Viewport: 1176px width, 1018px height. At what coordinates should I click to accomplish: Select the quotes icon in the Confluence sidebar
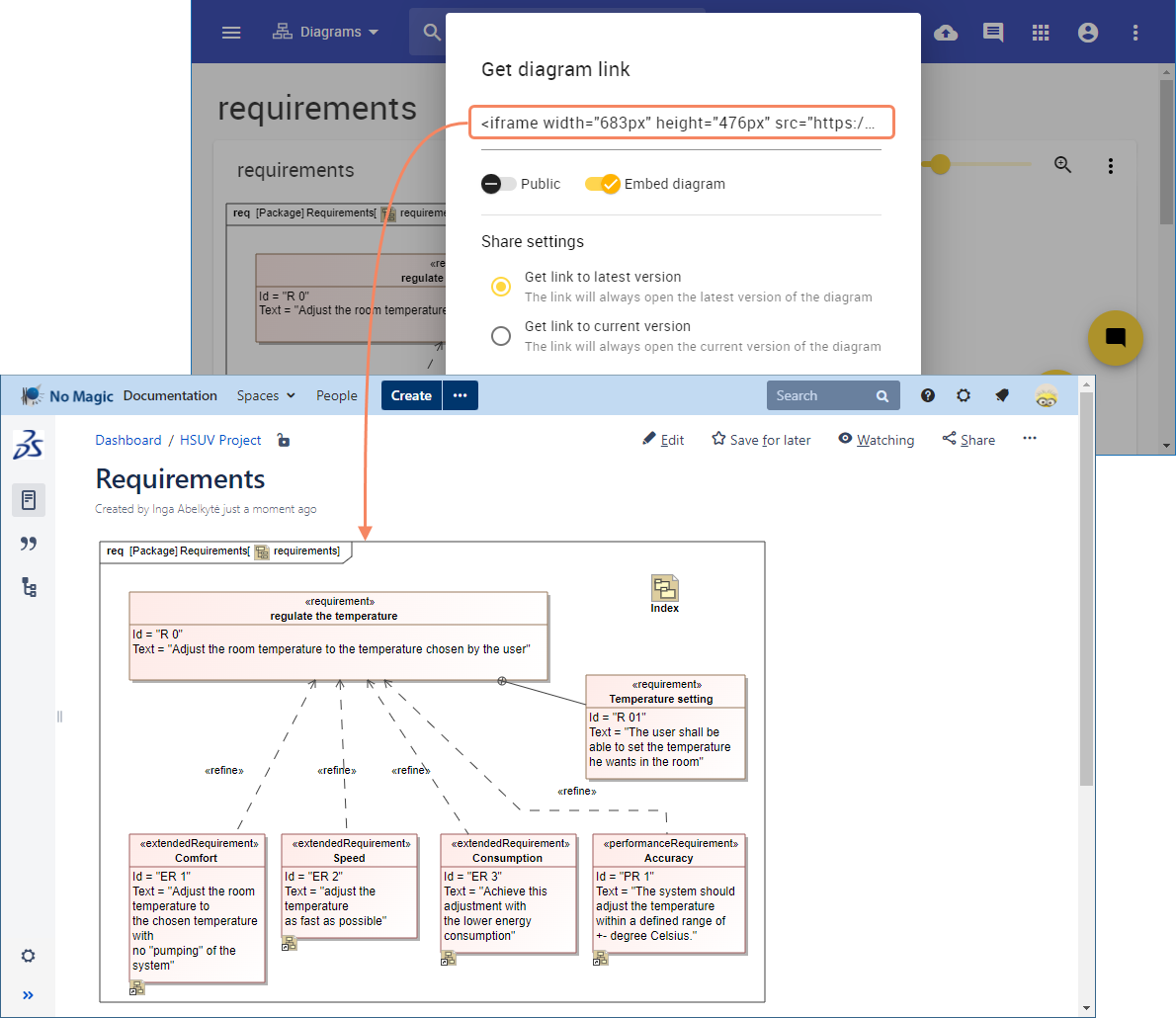pos(29,543)
